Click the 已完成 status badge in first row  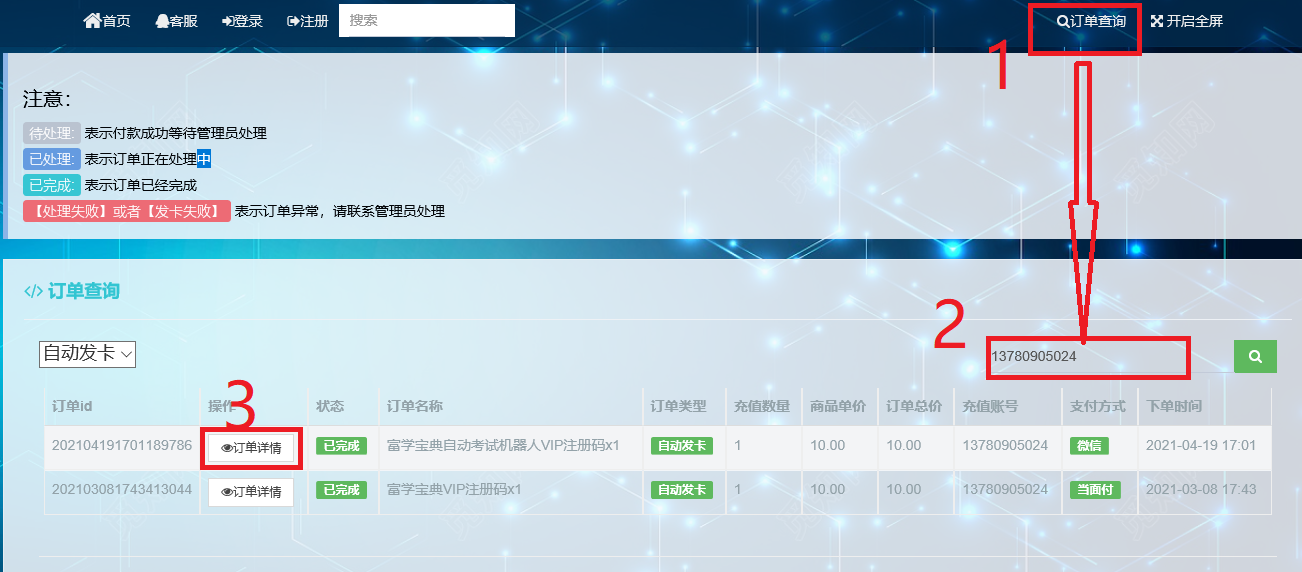pyautogui.click(x=341, y=446)
